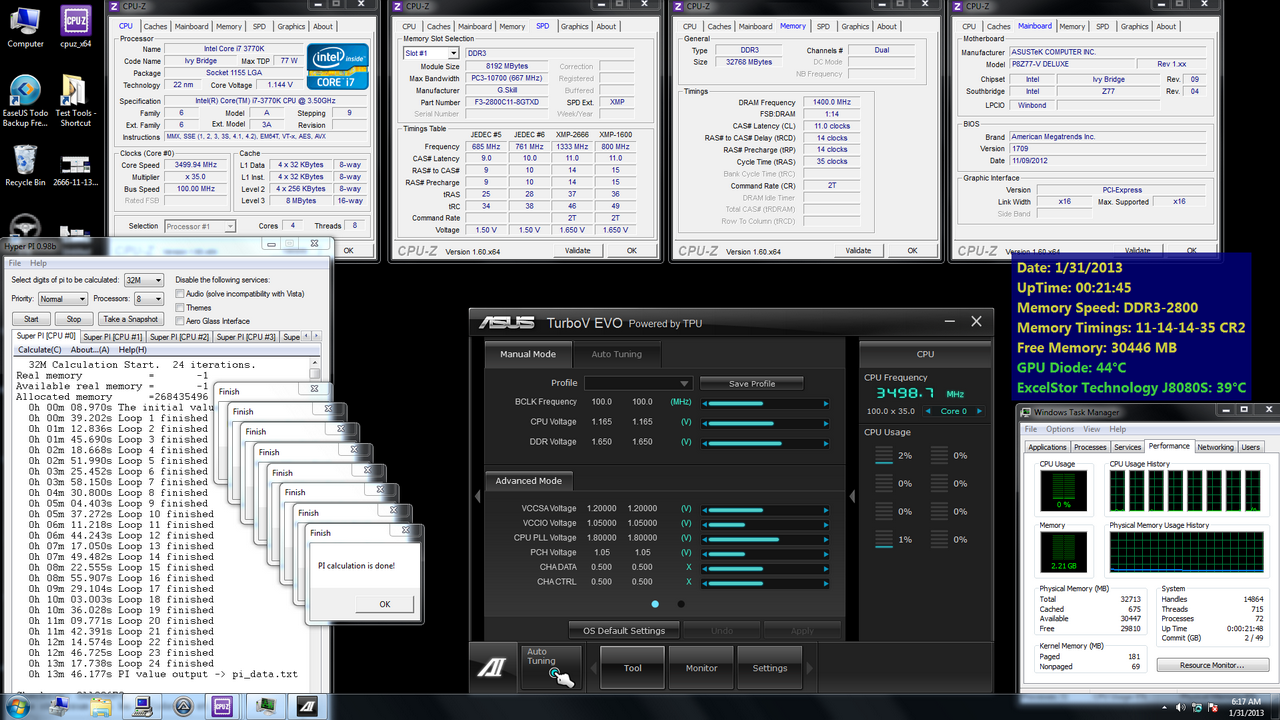Screen dimensions: 1280x720
Task: Click OS Default Settings button
Action: click(624, 631)
